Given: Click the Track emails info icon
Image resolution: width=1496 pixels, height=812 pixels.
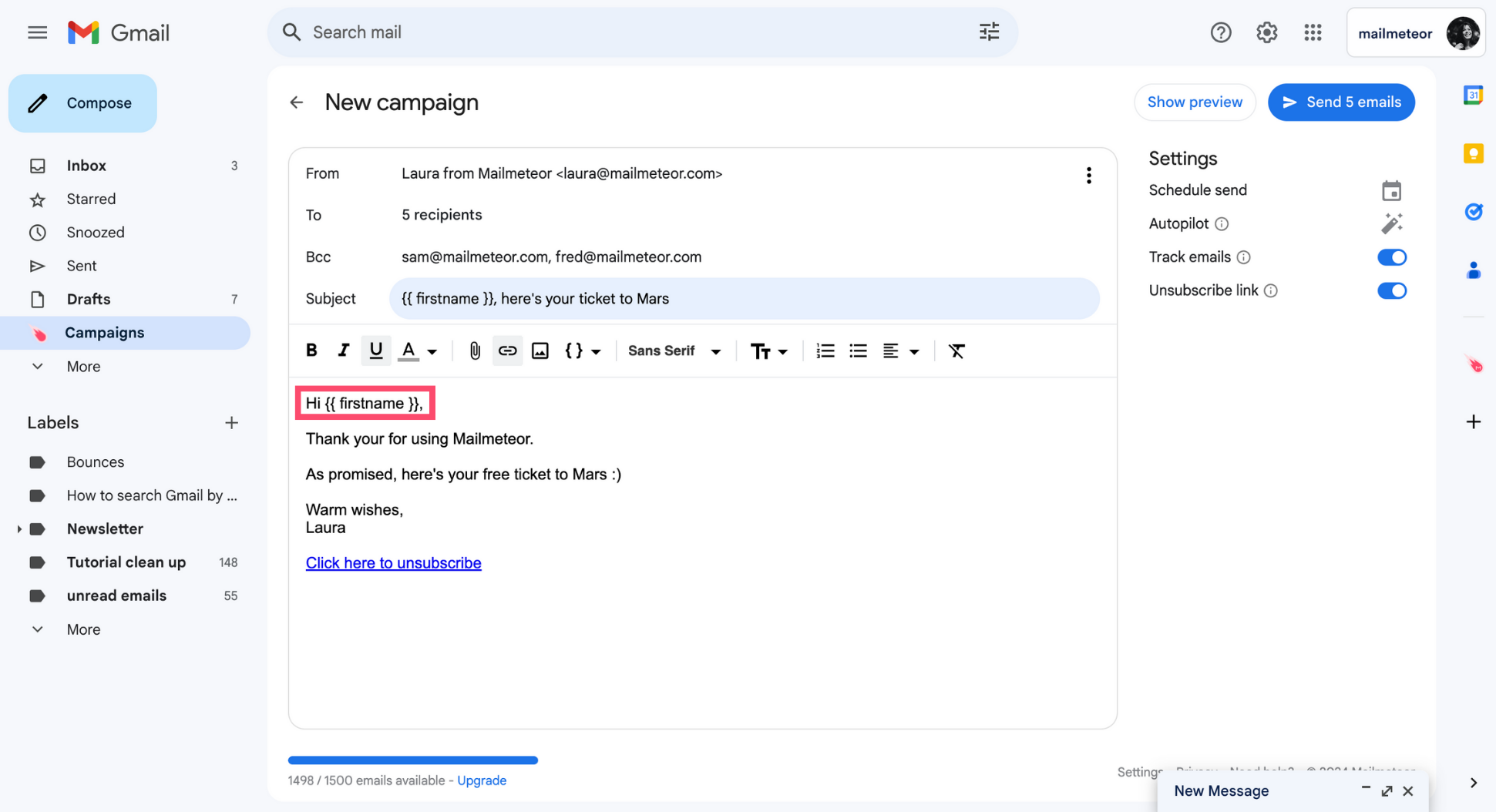Looking at the screenshot, I should click(1243, 257).
